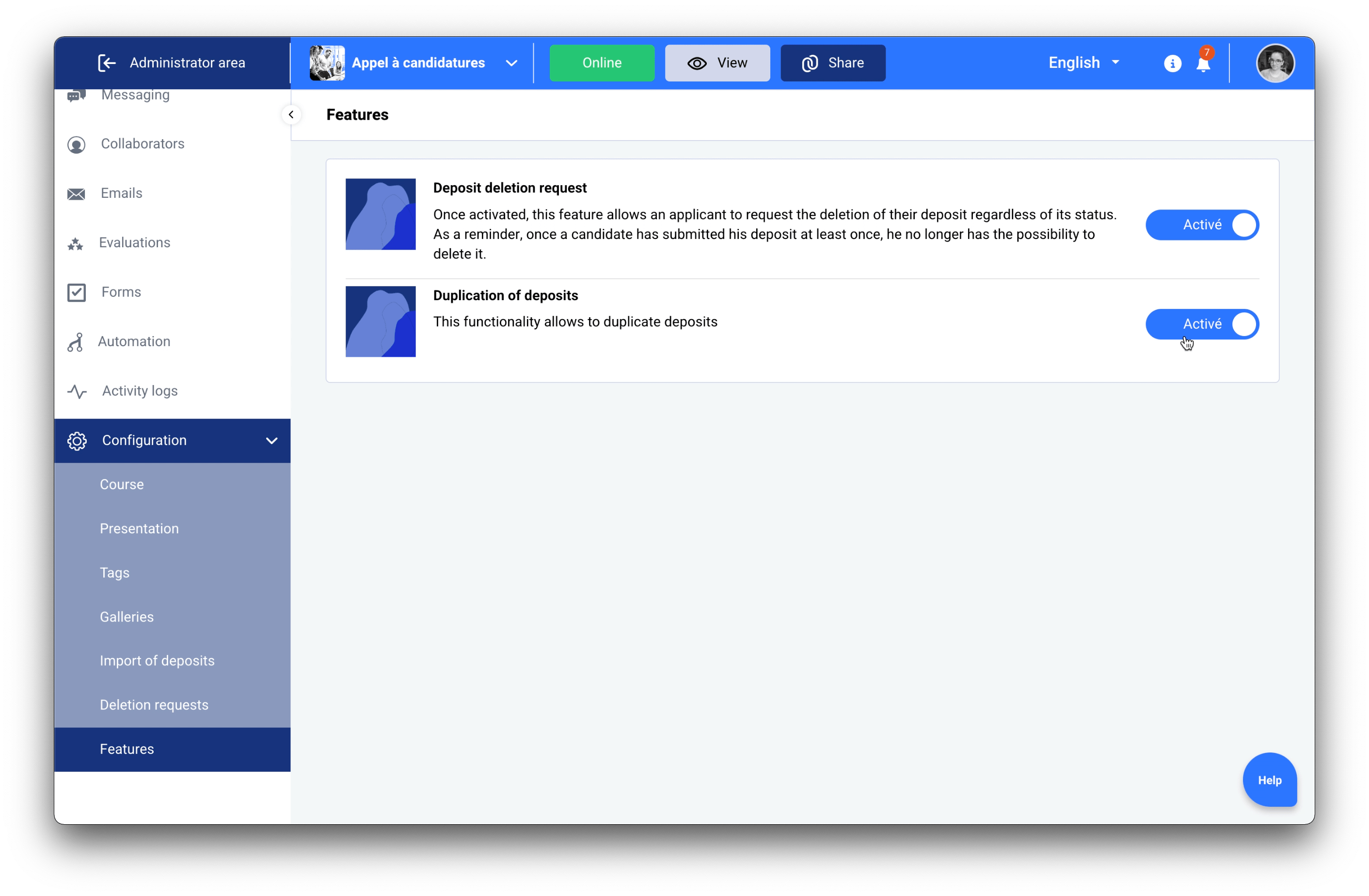The width and height of the screenshot is (1369, 896).
Task: Open Galleries configuration
Action: coord(172,617)
